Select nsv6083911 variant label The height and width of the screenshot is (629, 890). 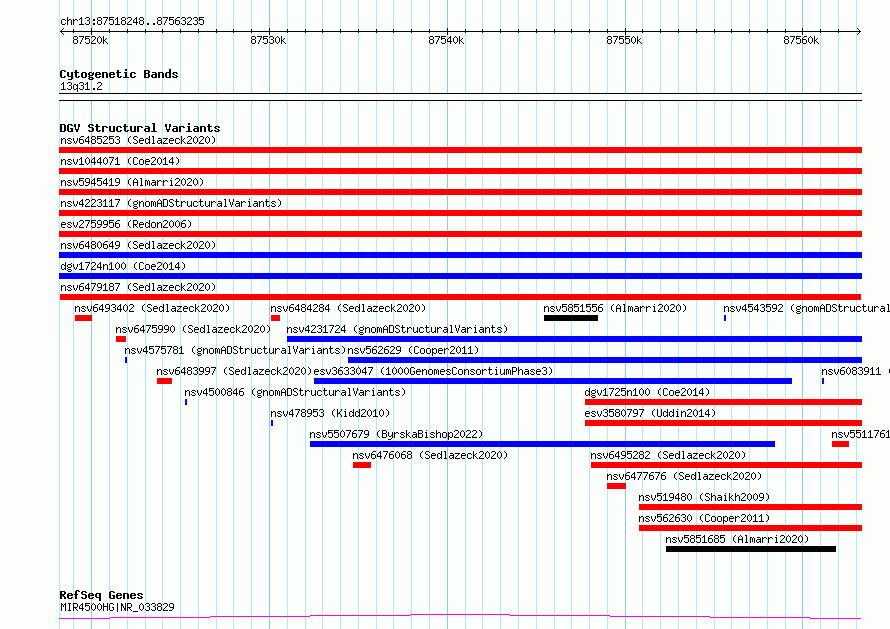[855, 371]
